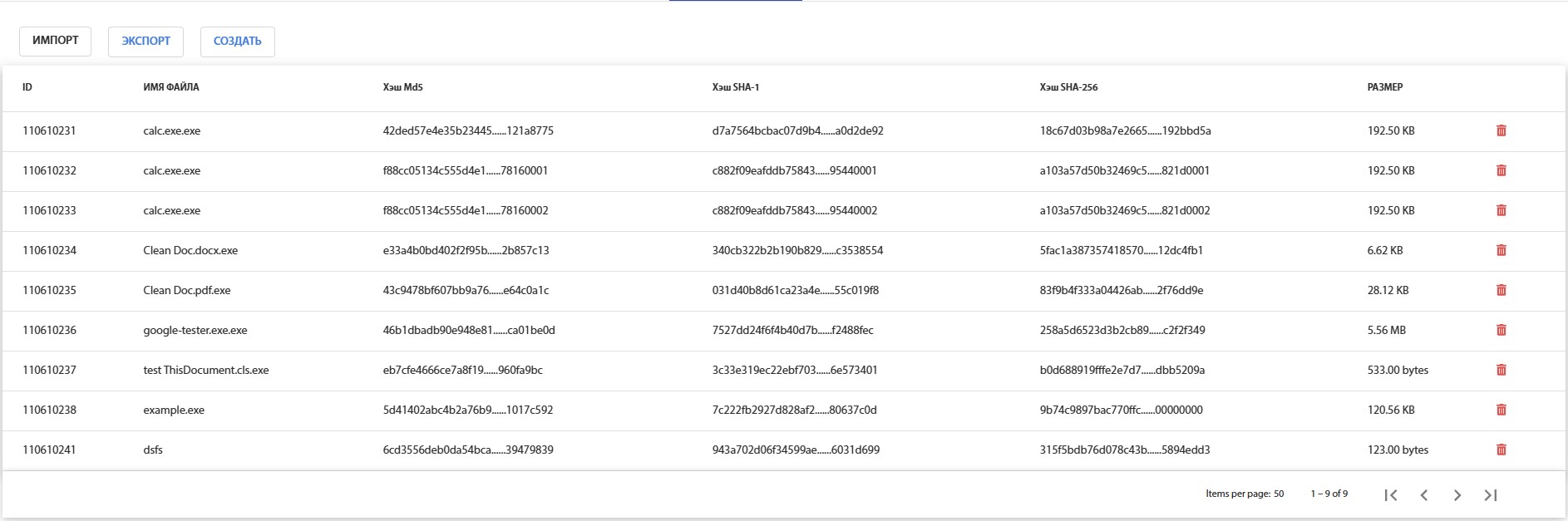Delete the calc.exe.exe entry with ID 110610232
Image resolution: width=1568 pixels, height=521 pixels.
[x=1501, y=170]
